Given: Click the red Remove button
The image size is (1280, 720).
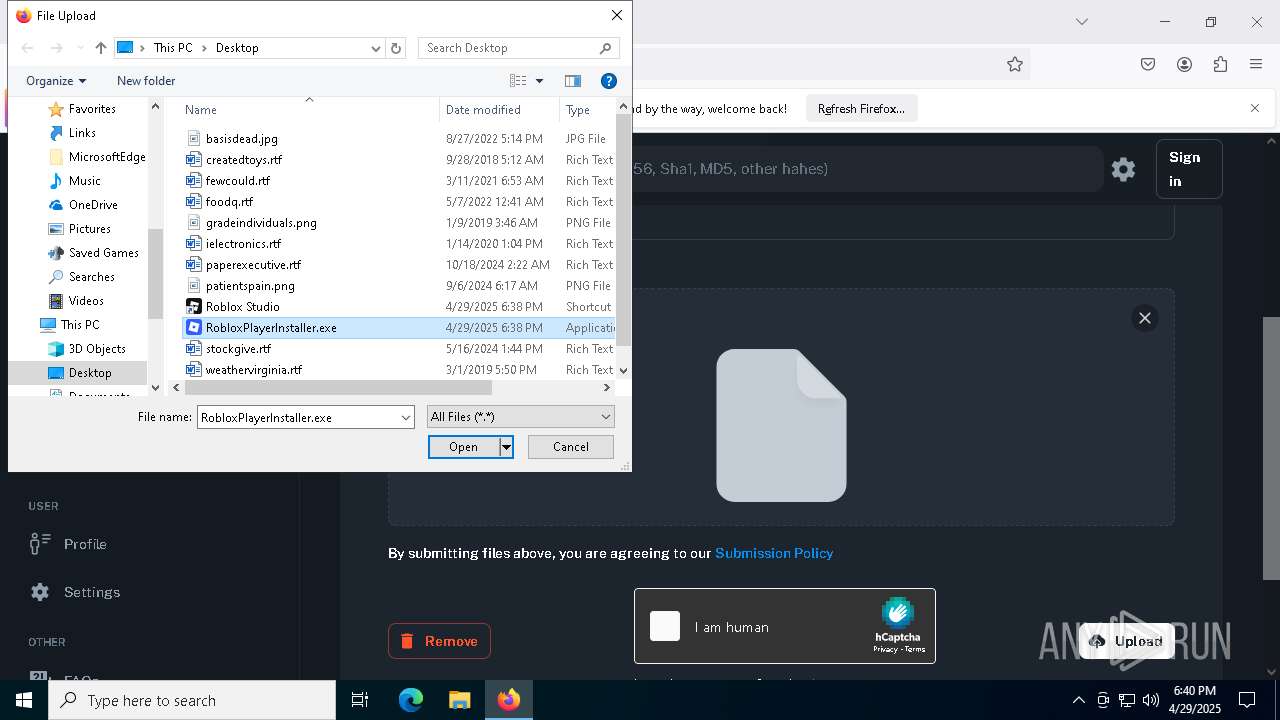Looking at the screenshot, I should point(439,641).
